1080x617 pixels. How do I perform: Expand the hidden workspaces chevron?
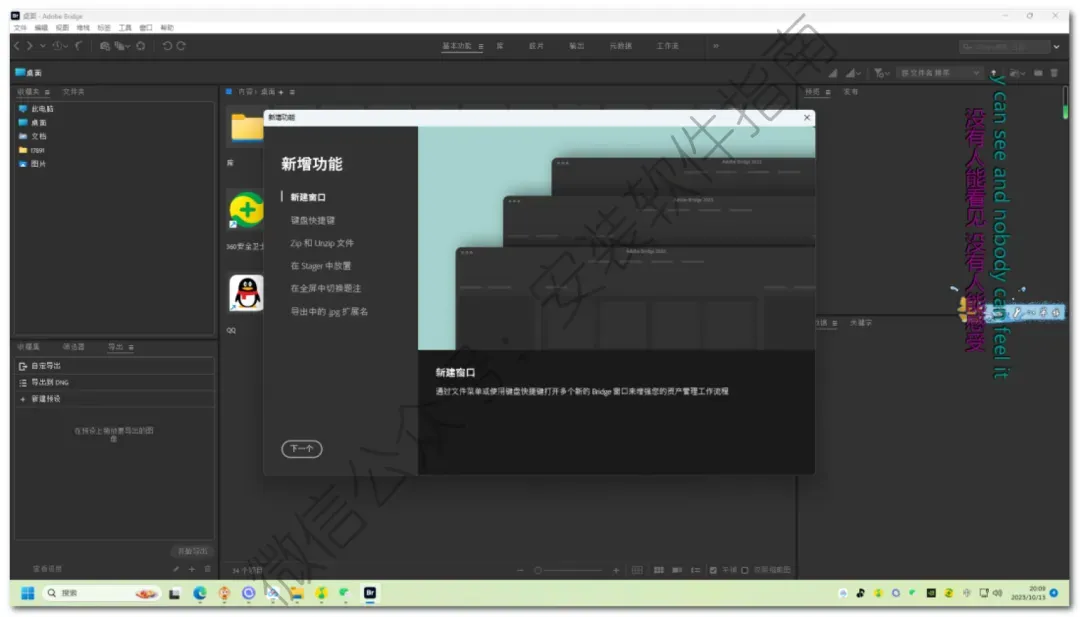click(x=716, y=46)
